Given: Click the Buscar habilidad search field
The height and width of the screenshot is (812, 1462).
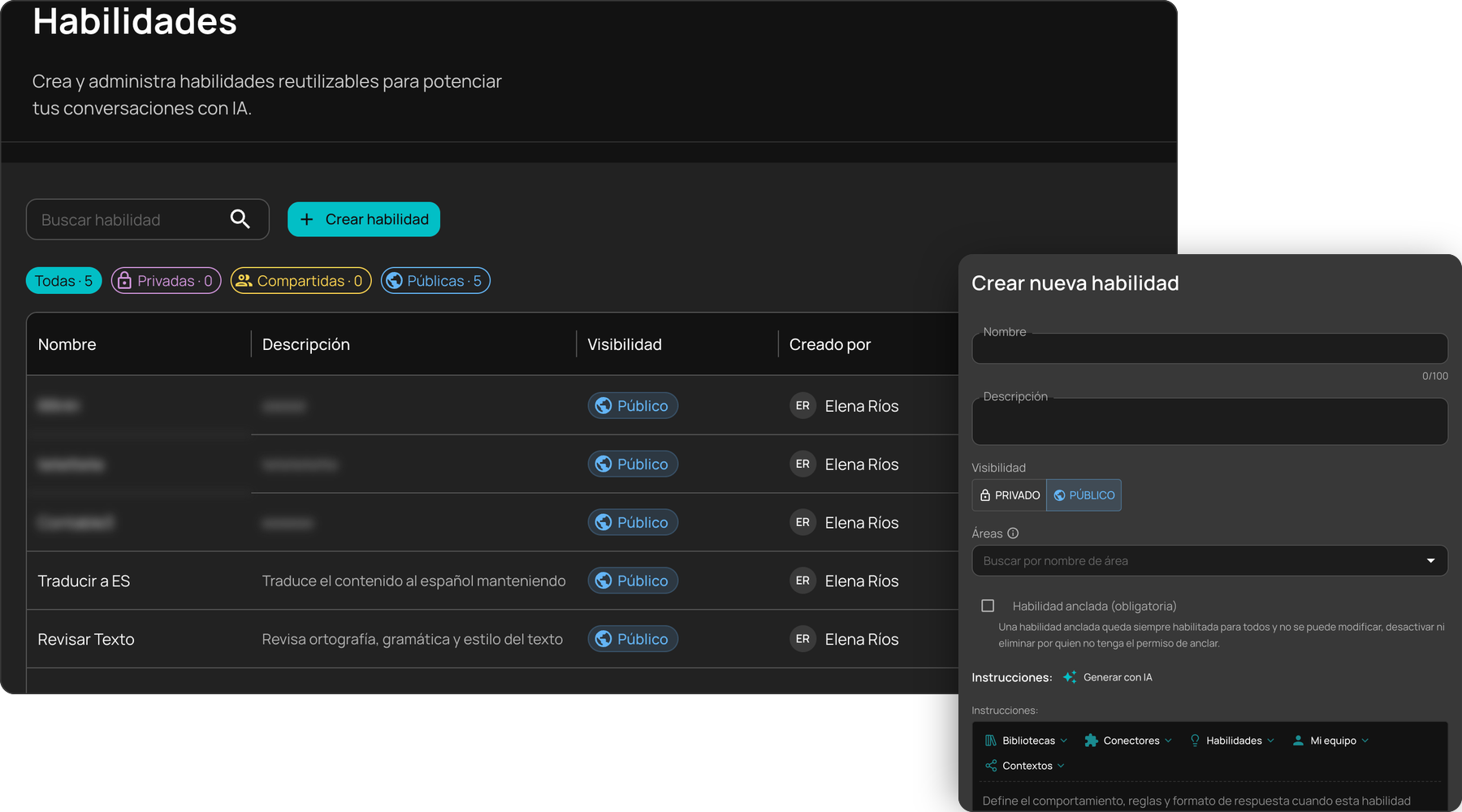Looking at the screenshot, I should [x=148, y=219].
